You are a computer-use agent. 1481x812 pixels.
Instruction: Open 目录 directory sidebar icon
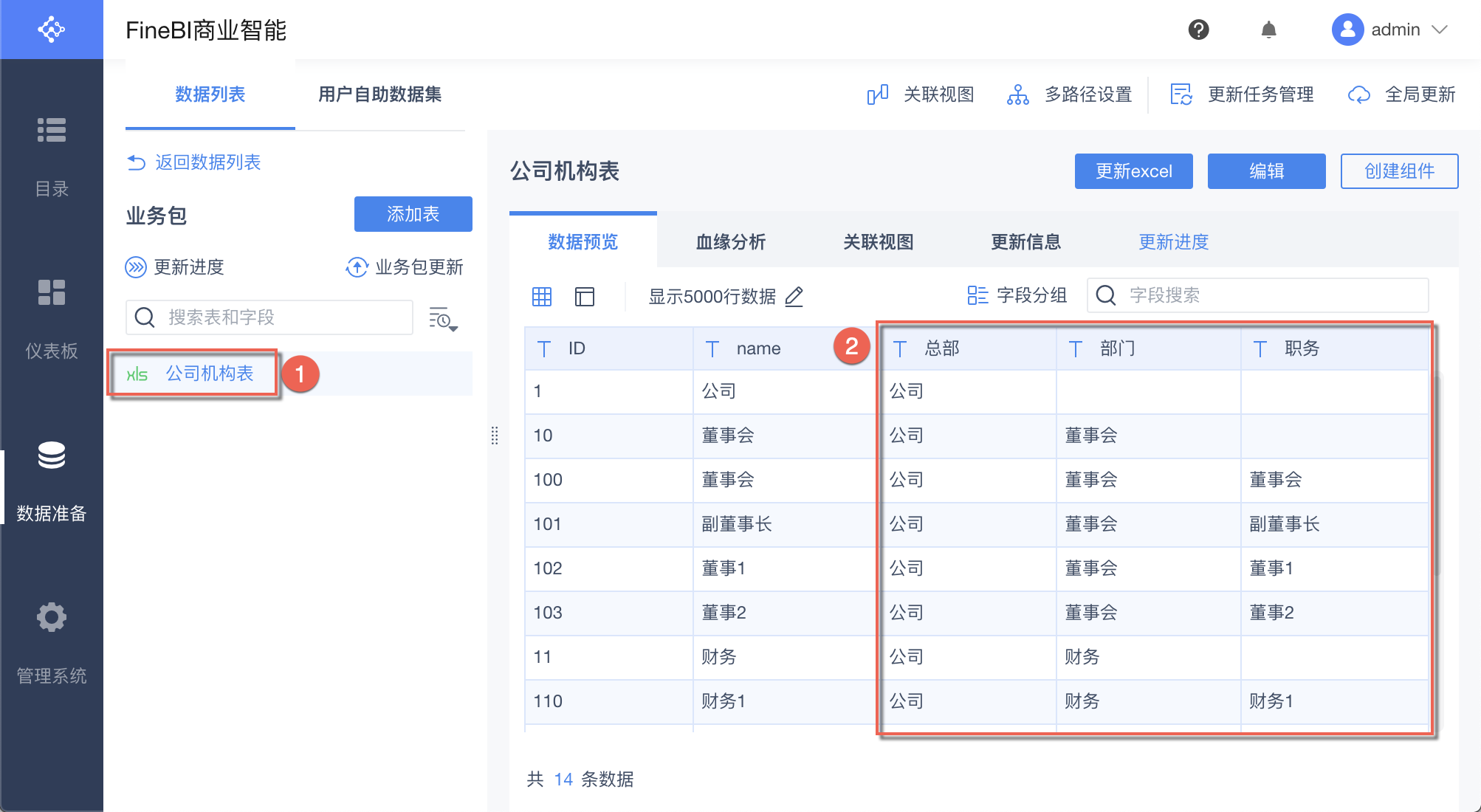pyautogui.click(x=52, y=130)
